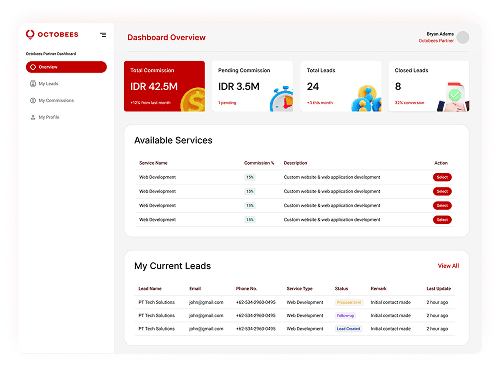Click the Follow-up status badge
Image resolution: width=499 pixels, height=366 pixels.
345,315
